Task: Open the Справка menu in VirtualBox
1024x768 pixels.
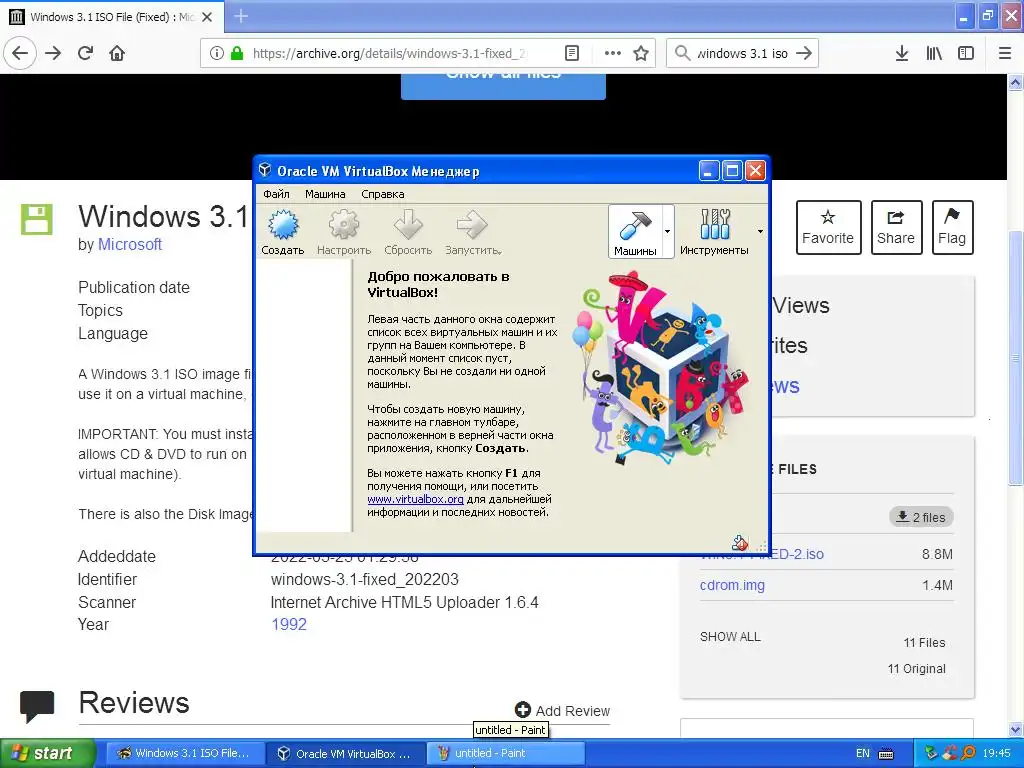Action: click(383, 194)
